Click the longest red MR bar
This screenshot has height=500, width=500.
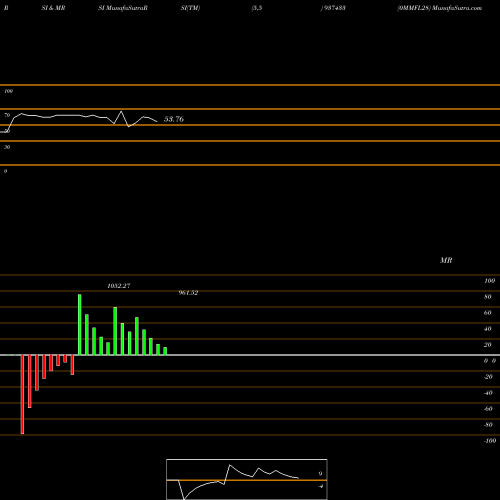click(x=22, y=394)
